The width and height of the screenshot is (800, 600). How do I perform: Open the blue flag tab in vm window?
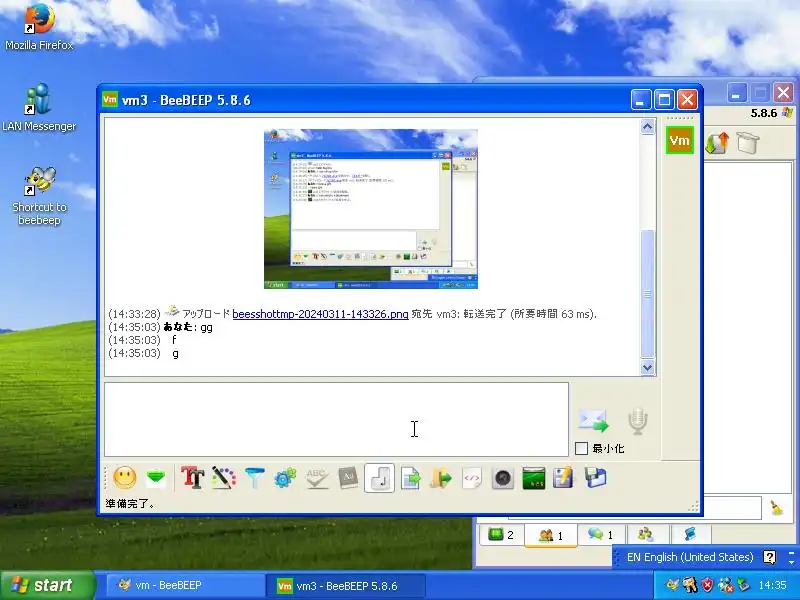690,535
